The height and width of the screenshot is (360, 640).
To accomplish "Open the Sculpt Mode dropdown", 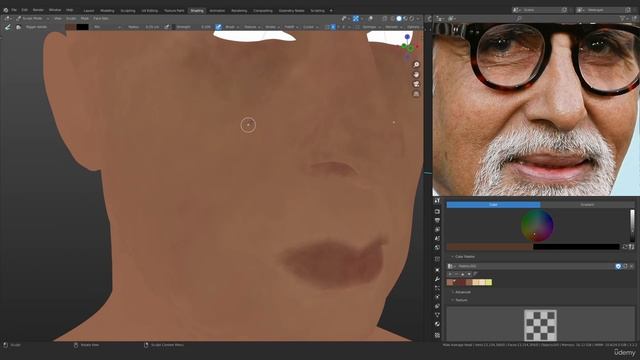I will (x=32, y=18).
